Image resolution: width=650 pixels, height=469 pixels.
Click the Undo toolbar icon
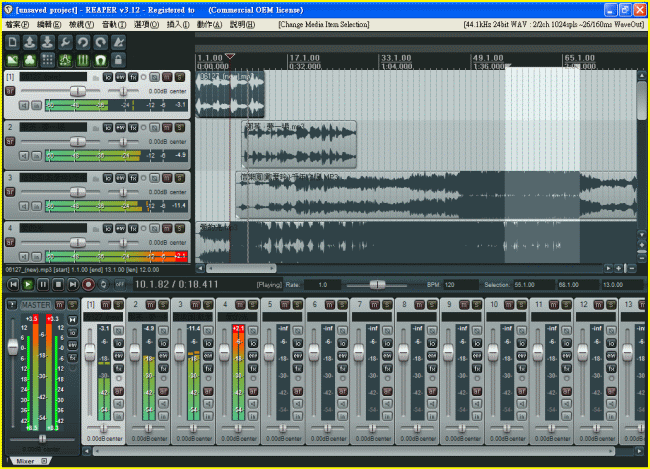(82, 42)
